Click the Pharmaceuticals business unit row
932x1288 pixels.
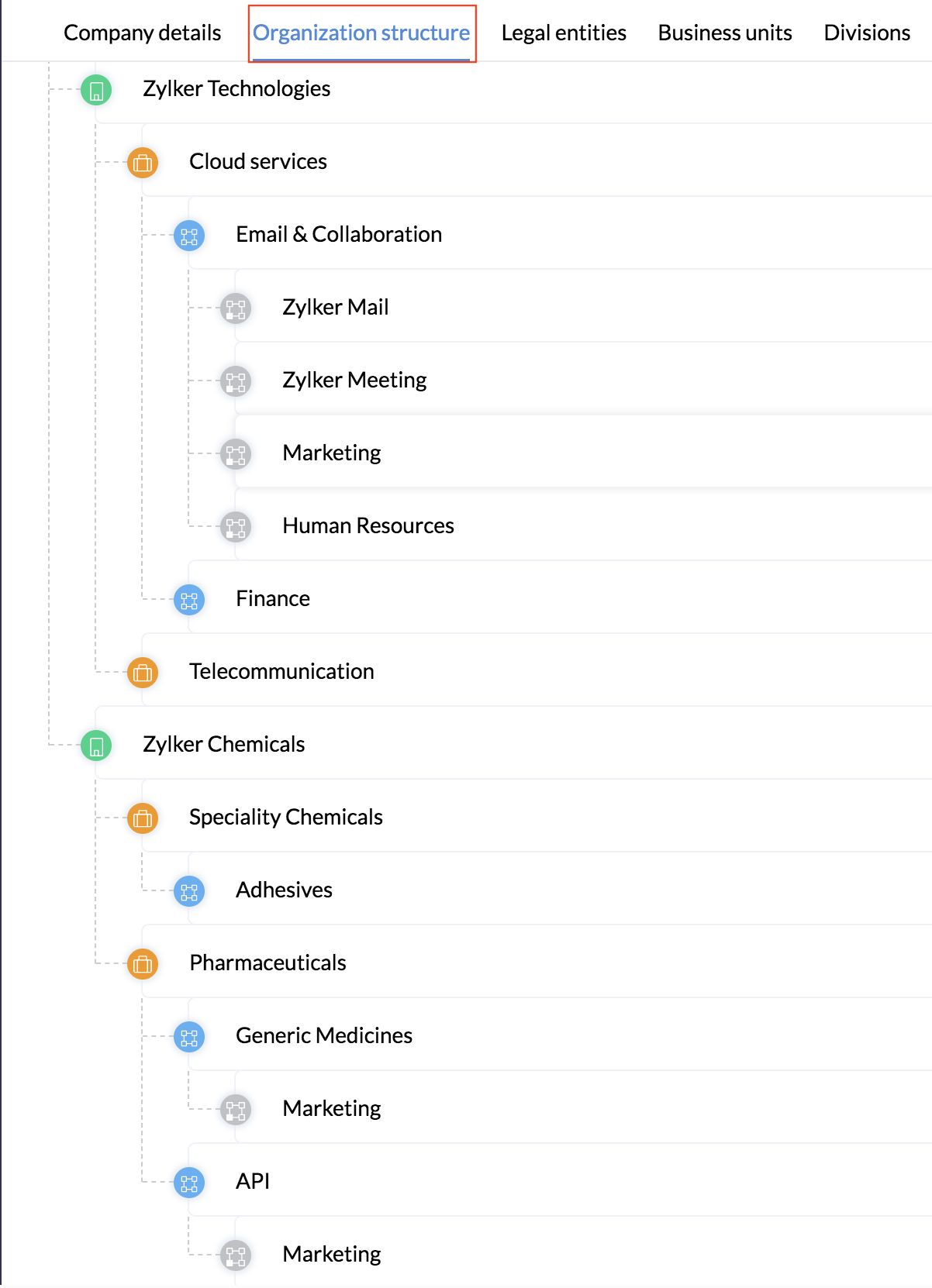[268, 964]
